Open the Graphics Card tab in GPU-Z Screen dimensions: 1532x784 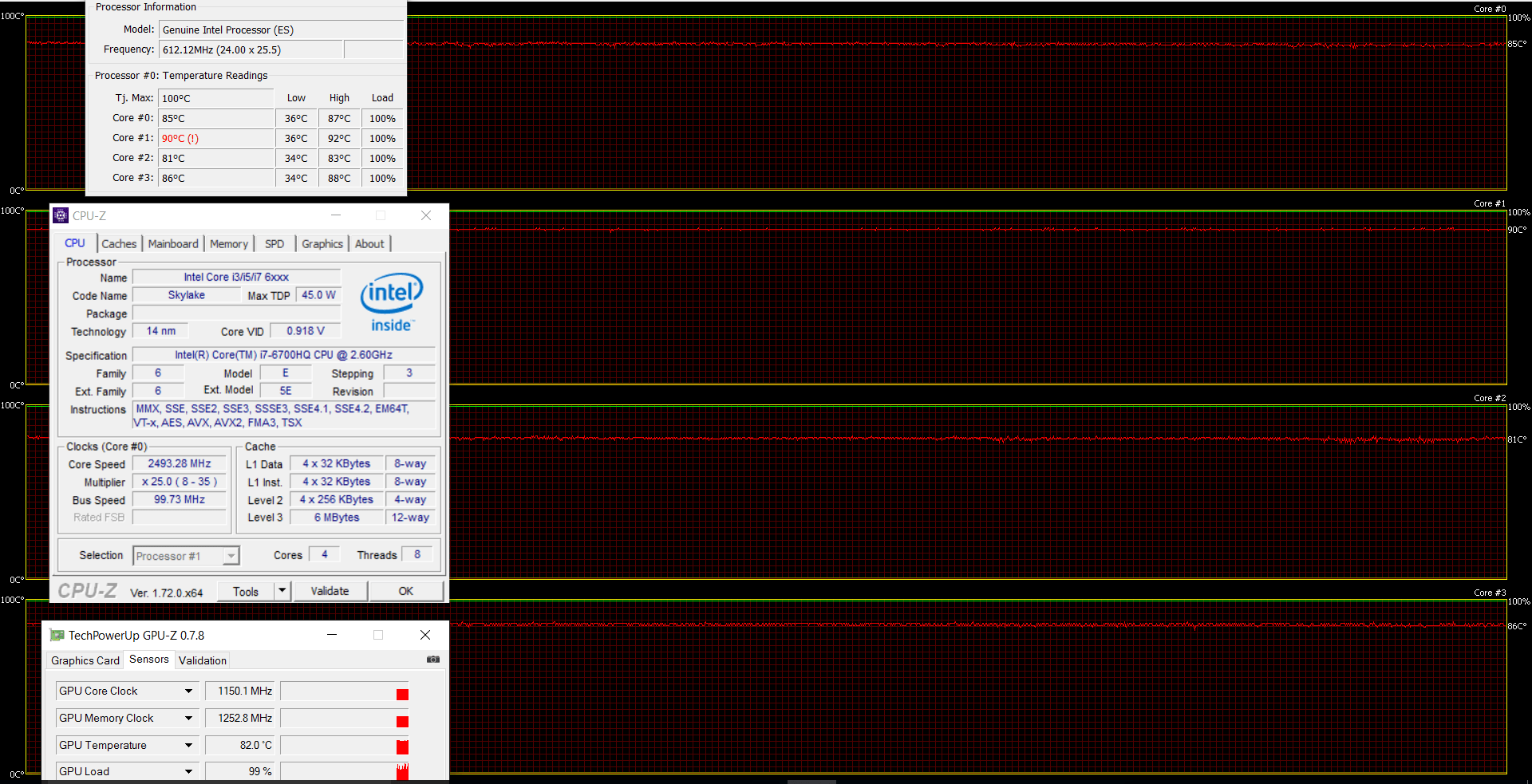(x=85, y=660)
